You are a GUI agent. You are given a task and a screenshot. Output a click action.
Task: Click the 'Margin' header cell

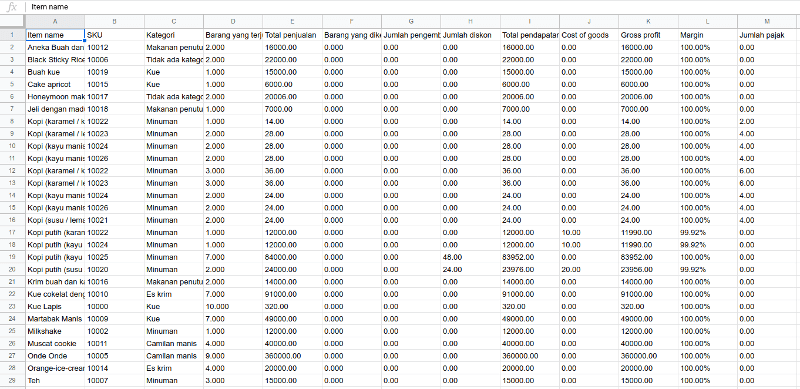[x=708, y=35]
